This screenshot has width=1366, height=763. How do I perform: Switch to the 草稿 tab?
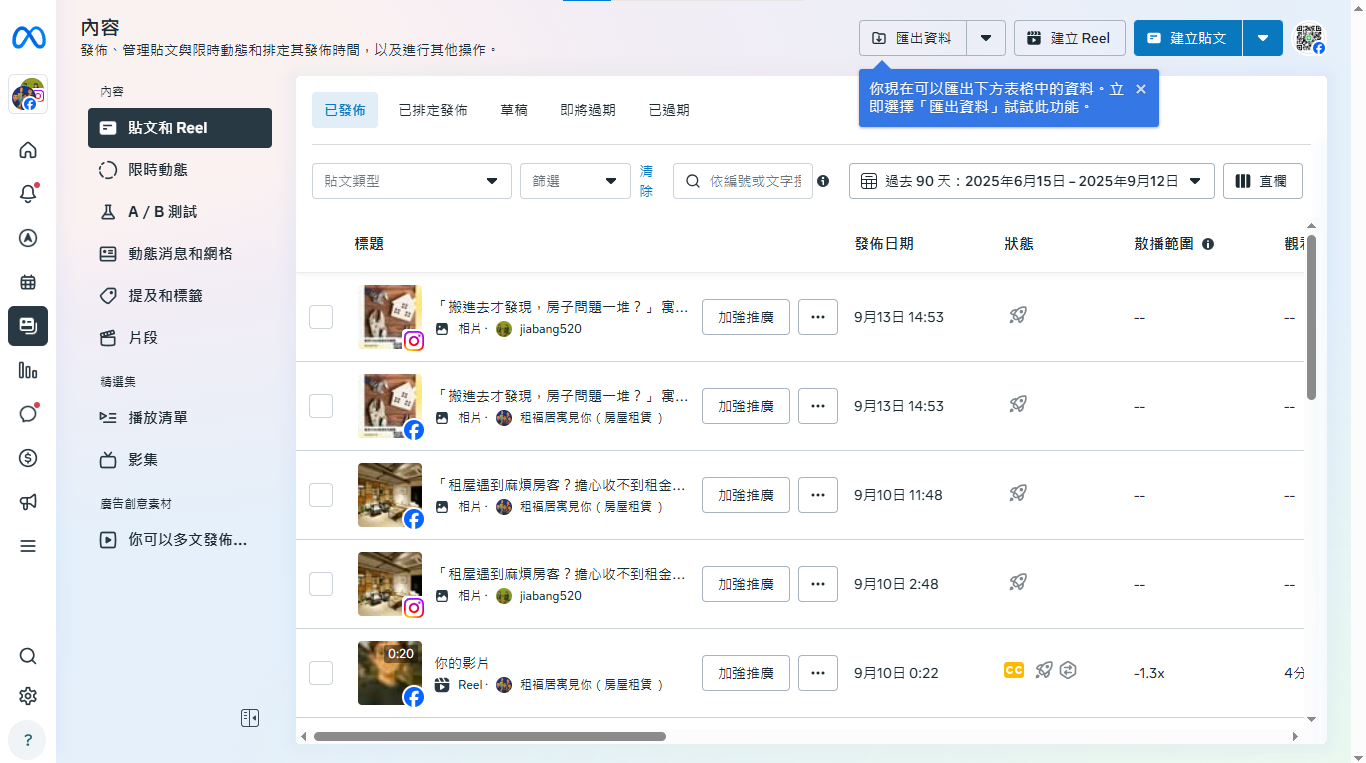pos(514,110)
